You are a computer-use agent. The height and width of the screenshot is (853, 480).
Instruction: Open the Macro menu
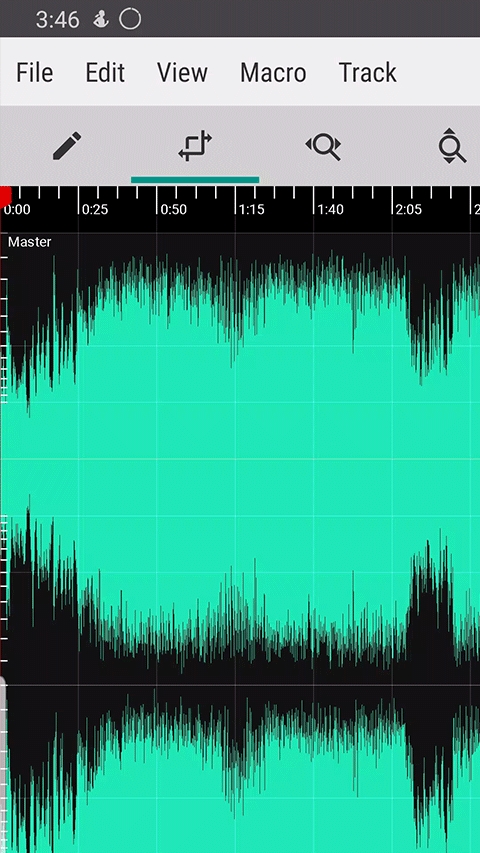click(x=273, y=72)
